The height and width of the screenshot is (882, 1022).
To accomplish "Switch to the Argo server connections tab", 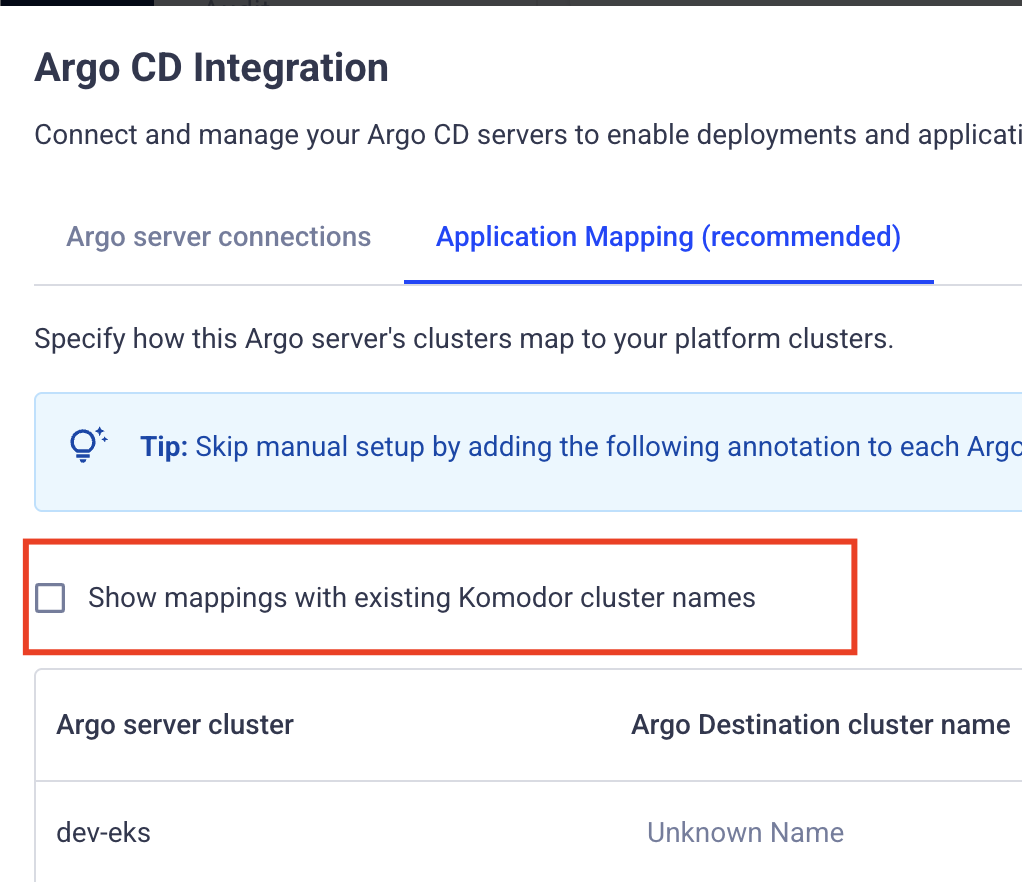I will click(218, 237).
